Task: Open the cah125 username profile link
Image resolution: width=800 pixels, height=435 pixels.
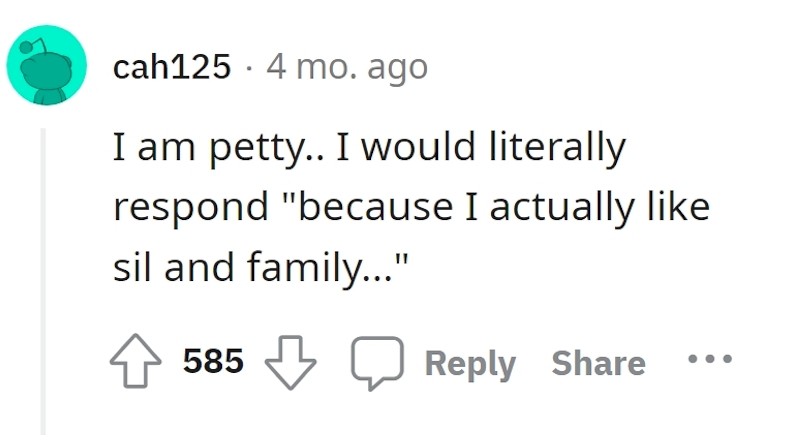Action: (x=172, y=67)
